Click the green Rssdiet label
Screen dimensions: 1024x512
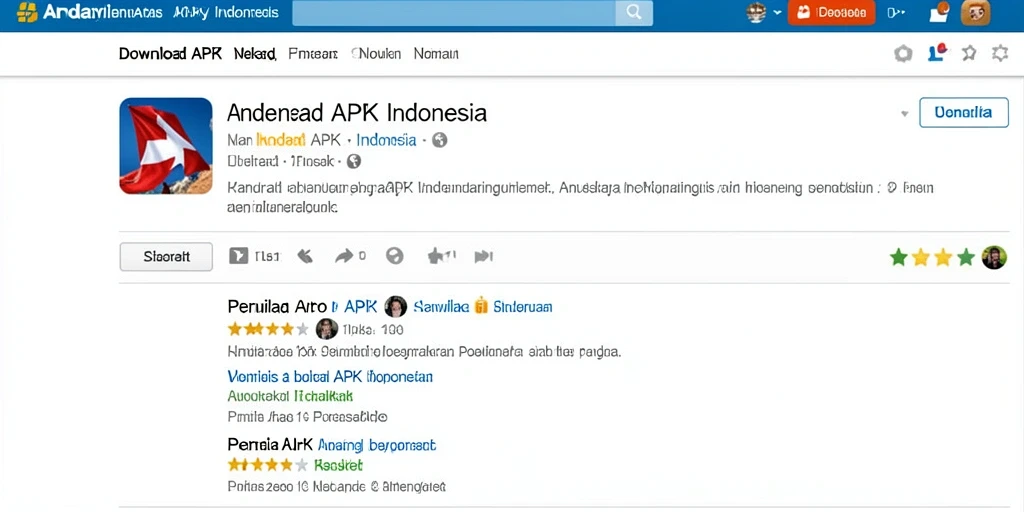click(x=338, y=466)
